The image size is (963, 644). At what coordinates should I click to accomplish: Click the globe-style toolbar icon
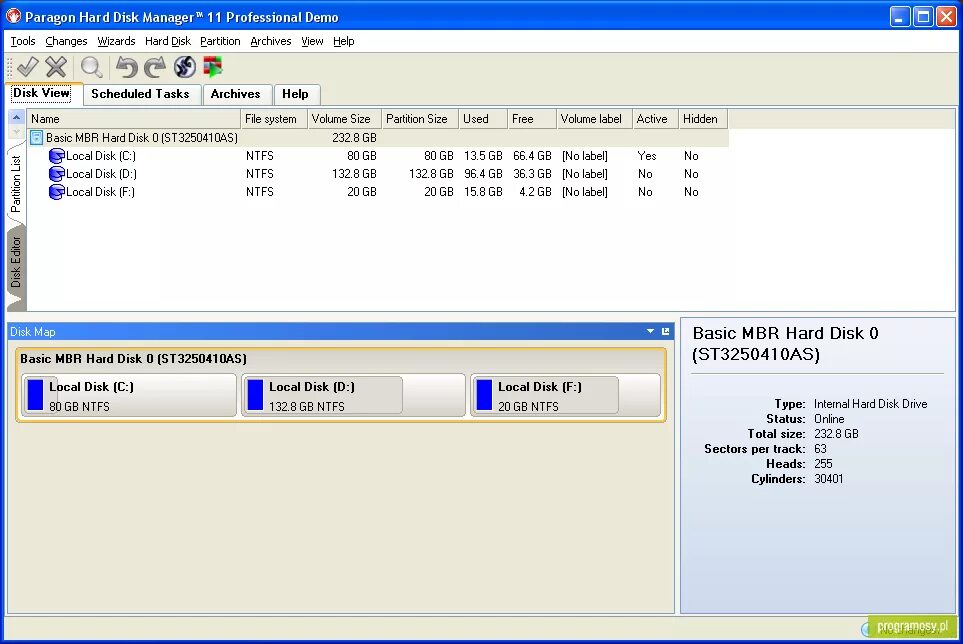[x=184, y=66]
